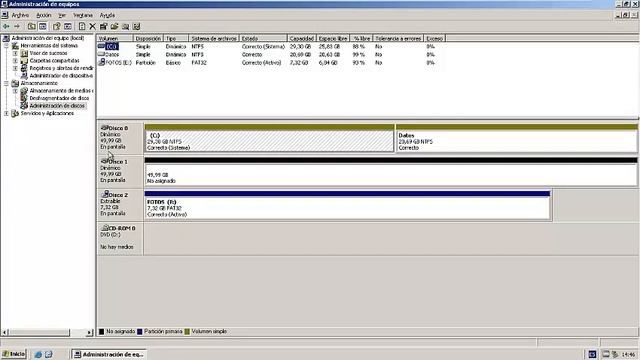Click the show desktop quick launch icon

48,354
